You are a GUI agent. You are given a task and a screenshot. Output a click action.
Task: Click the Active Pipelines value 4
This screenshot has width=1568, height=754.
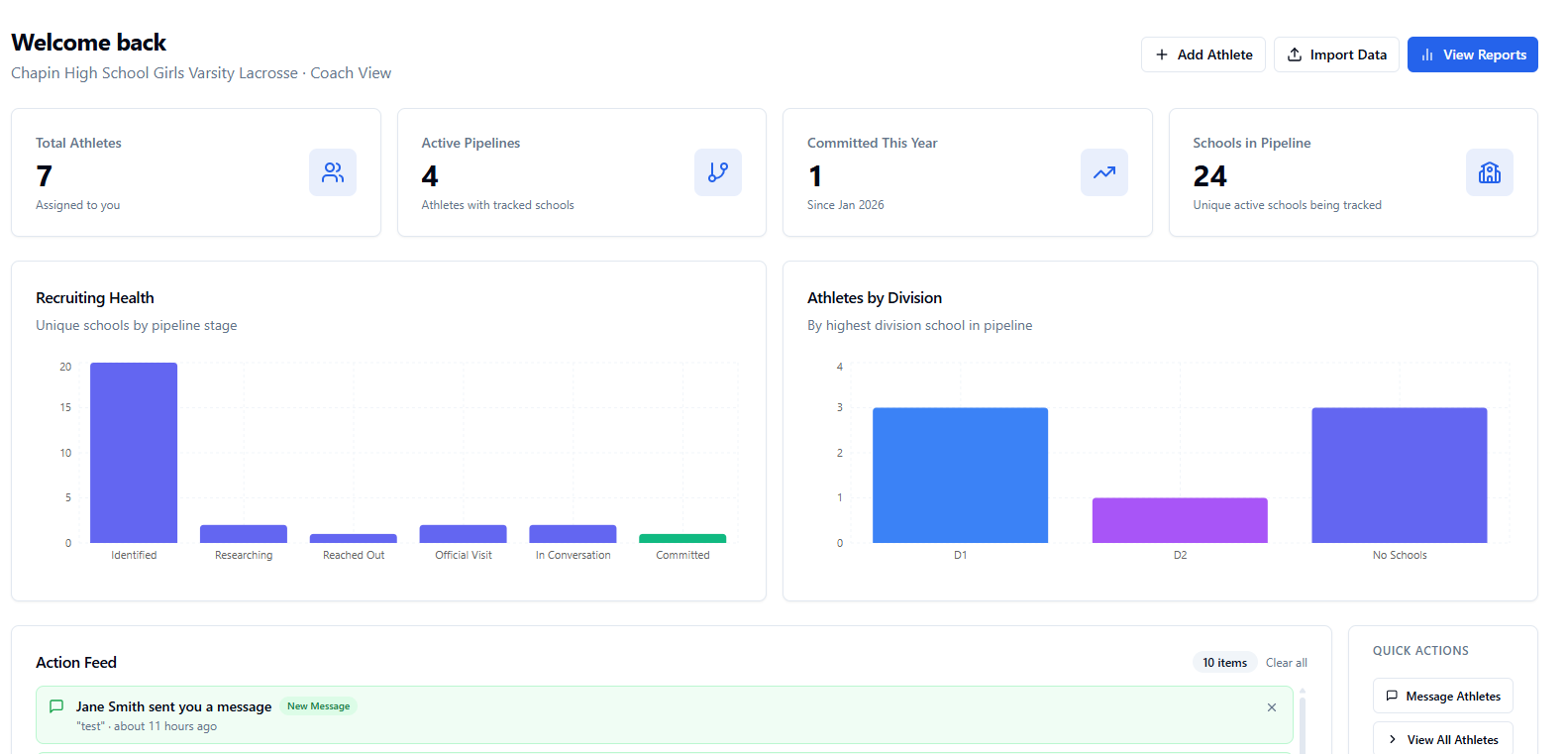click(430, 176)
